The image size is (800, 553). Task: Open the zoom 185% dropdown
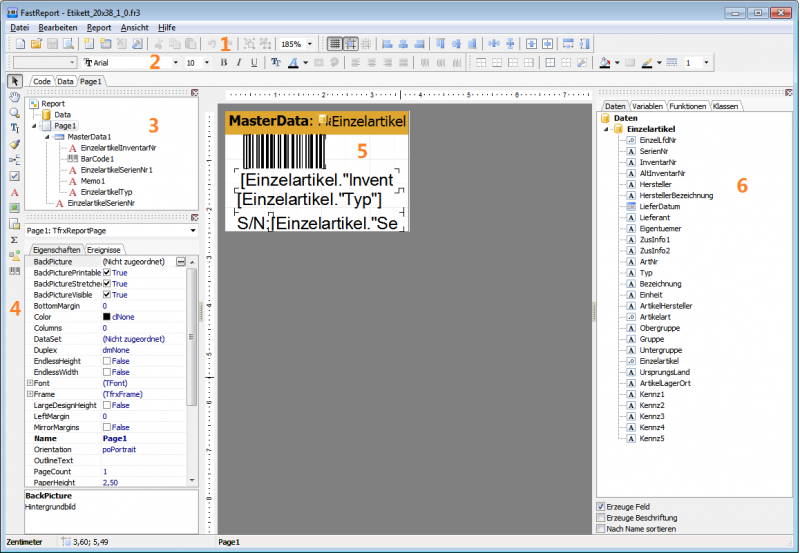[310, 44]
